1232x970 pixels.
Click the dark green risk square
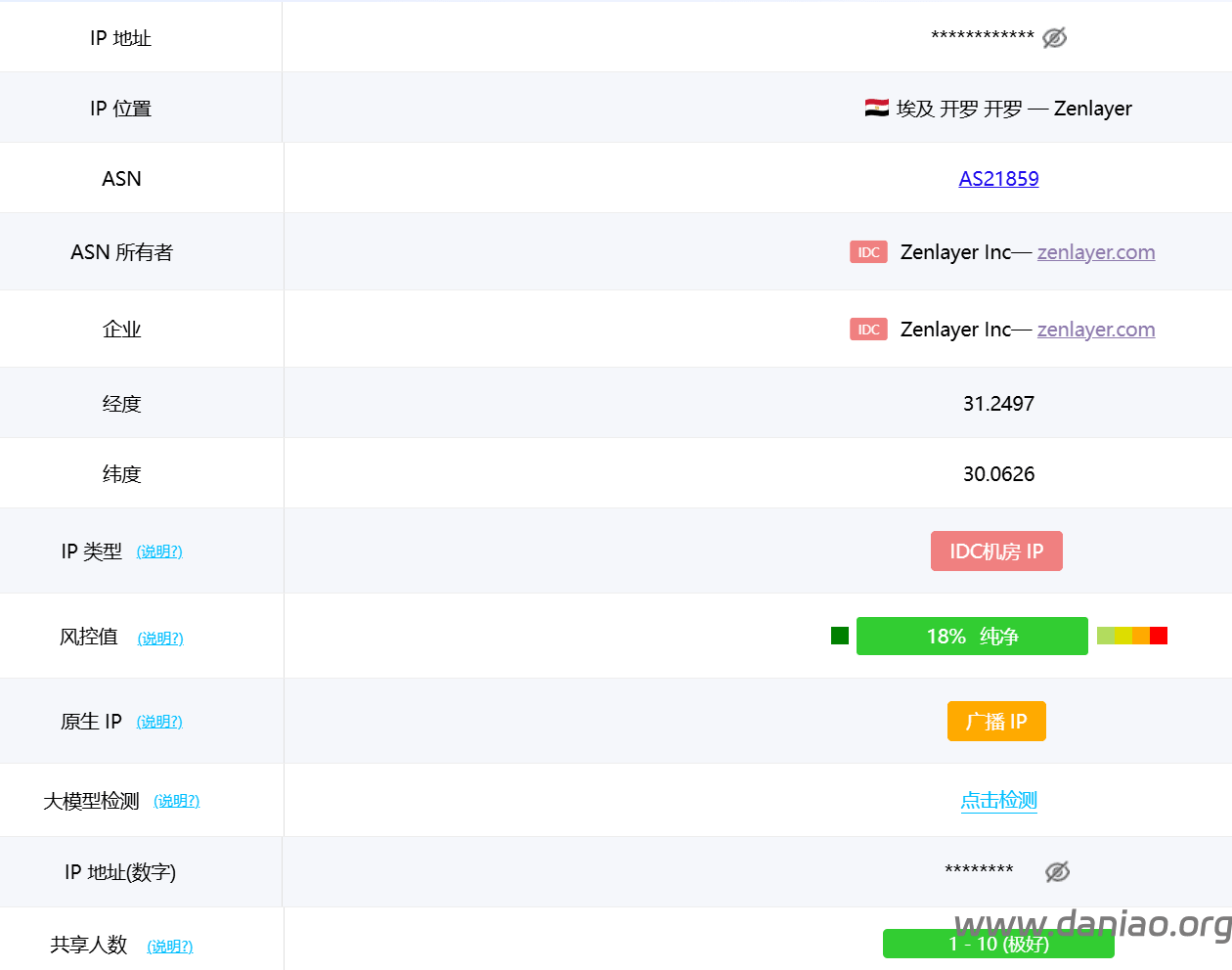(x=839, y=636)
